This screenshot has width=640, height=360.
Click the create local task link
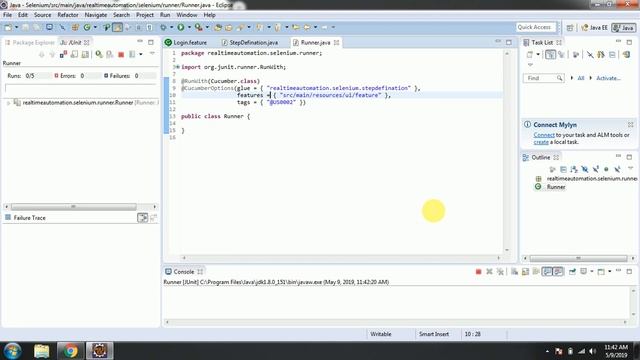click(541, 142)
